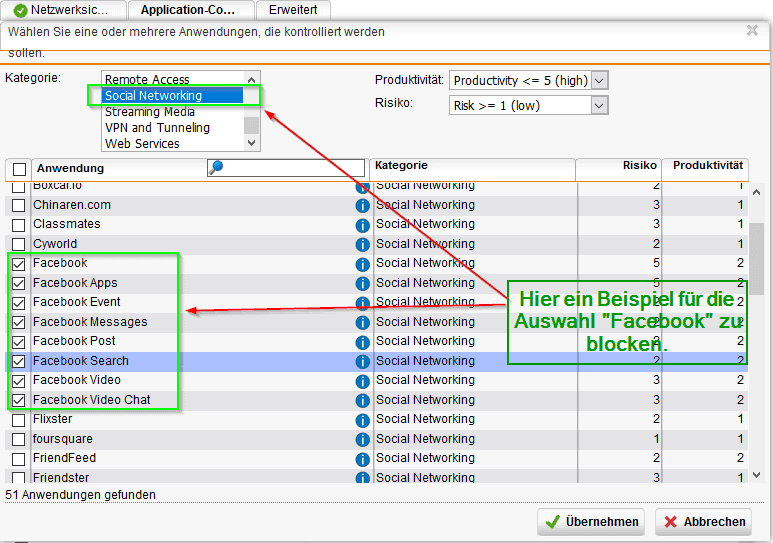
Task: Click category list scrollbar thumb
Action: [251, 125]
